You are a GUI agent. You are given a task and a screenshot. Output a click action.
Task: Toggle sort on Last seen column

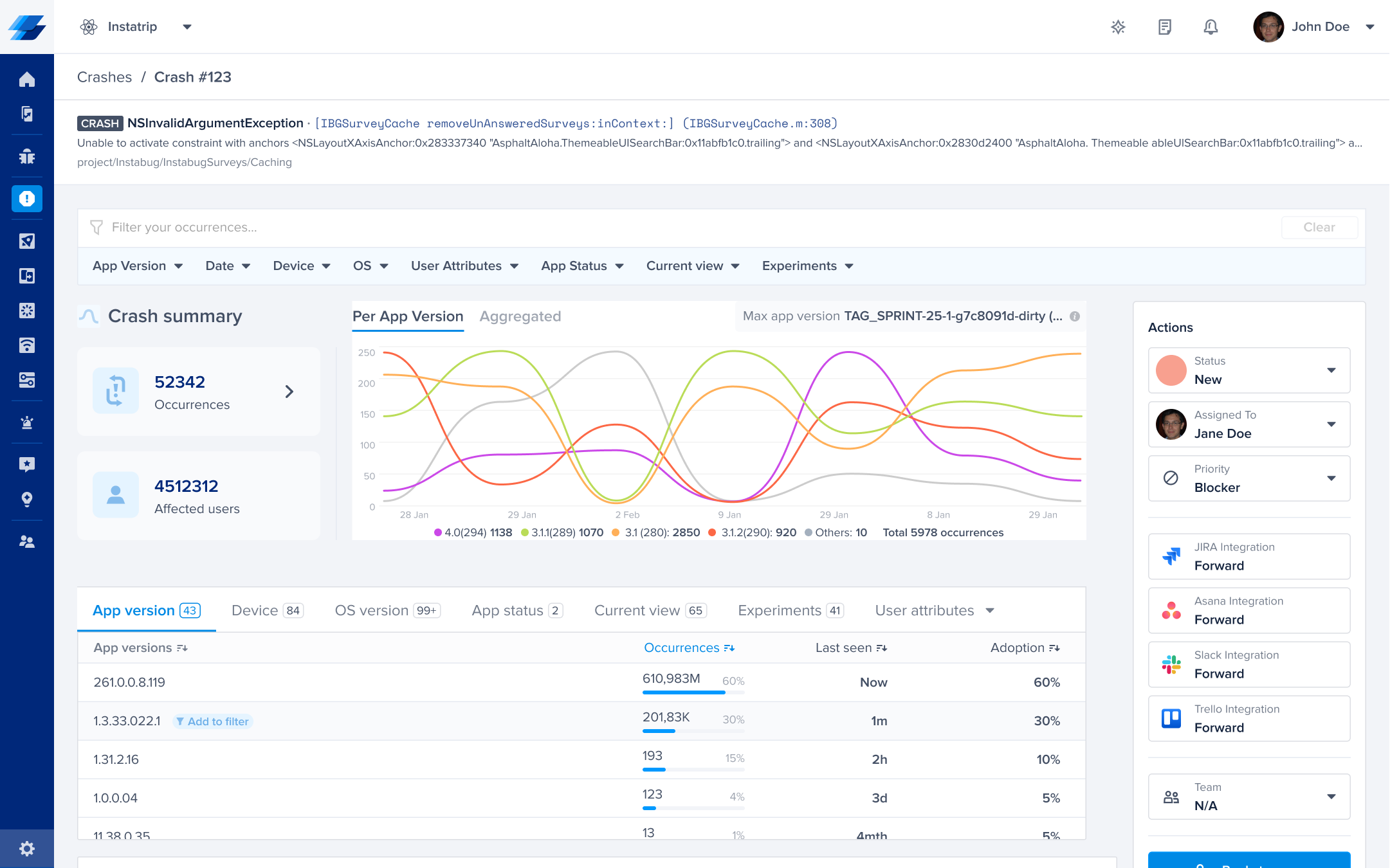(850, 647)
